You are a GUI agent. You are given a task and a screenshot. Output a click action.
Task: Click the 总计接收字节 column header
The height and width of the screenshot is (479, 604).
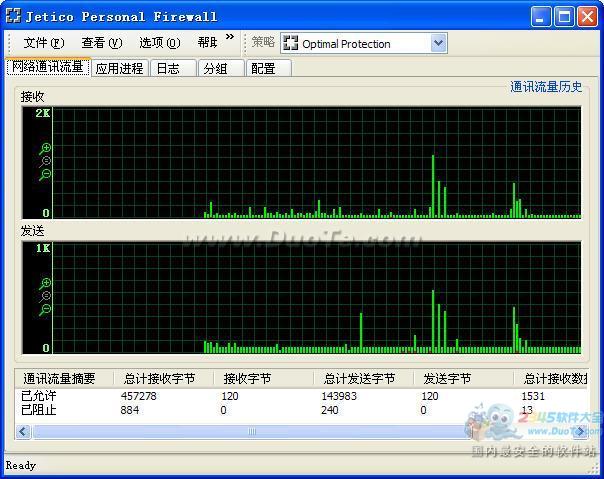[159, 379]
